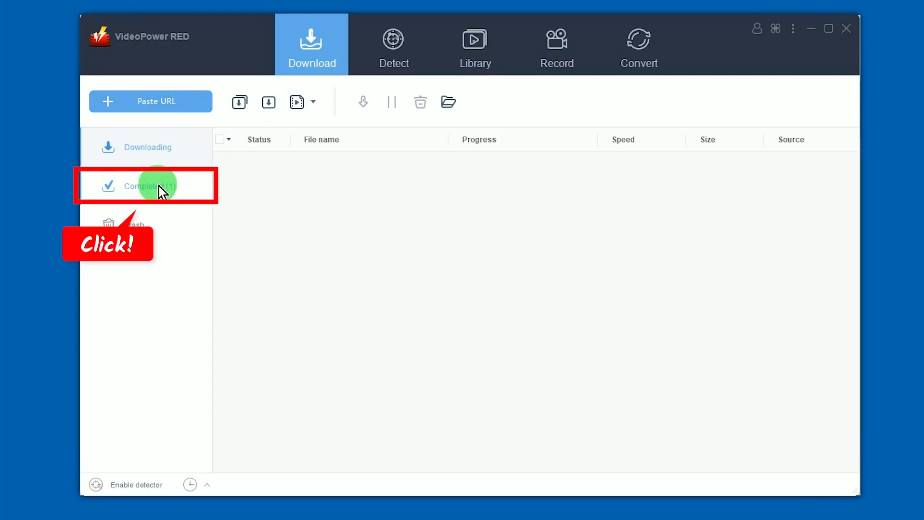Click the Size column header

pyautogui.click(x=708, y=140)
